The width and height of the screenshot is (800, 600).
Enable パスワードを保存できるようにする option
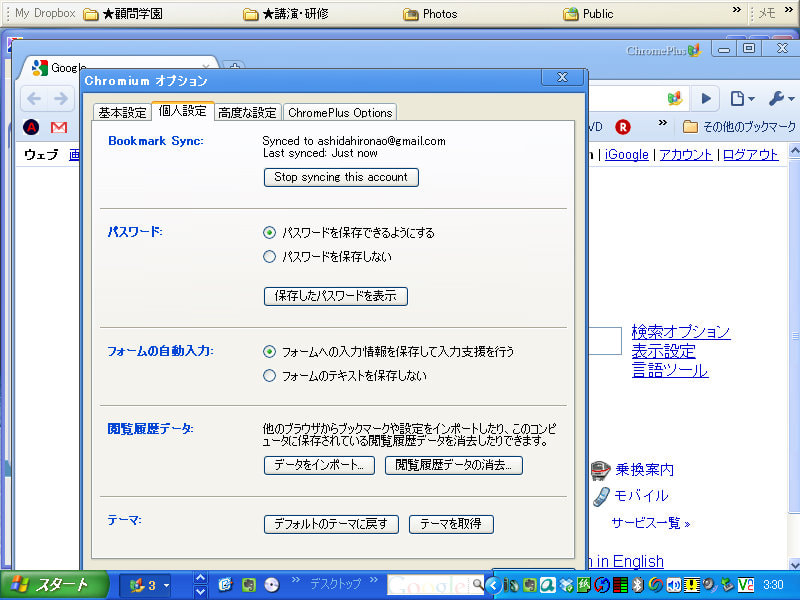point(268,231)
